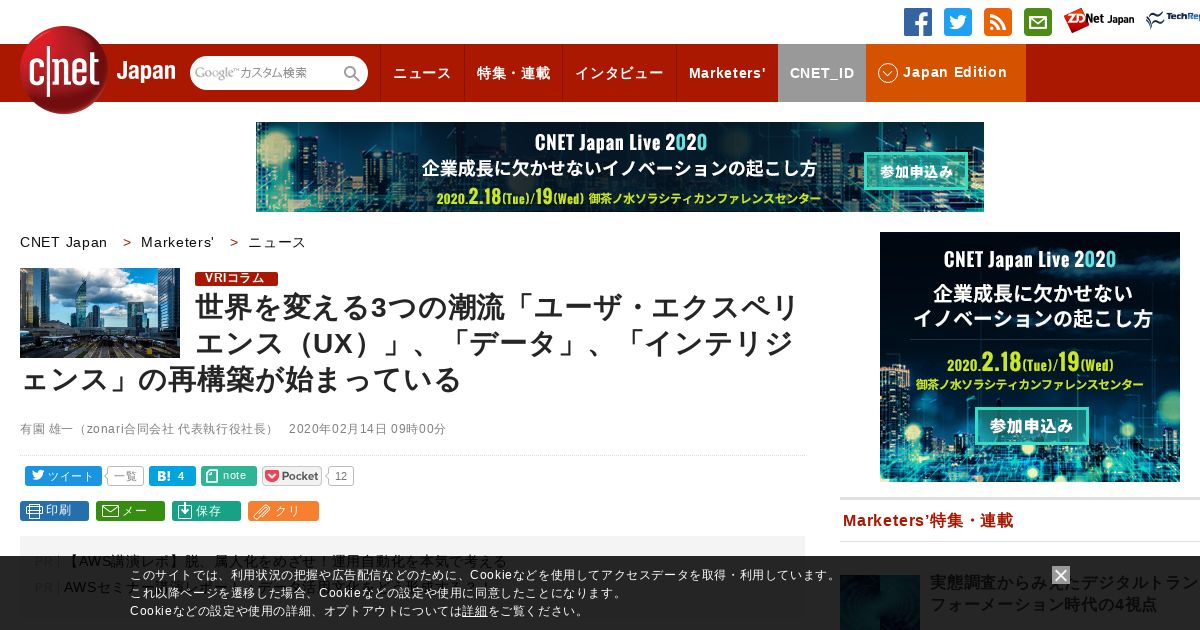
Task: Click the VRIコラム category tag
Action: click(x=236, y=279)
